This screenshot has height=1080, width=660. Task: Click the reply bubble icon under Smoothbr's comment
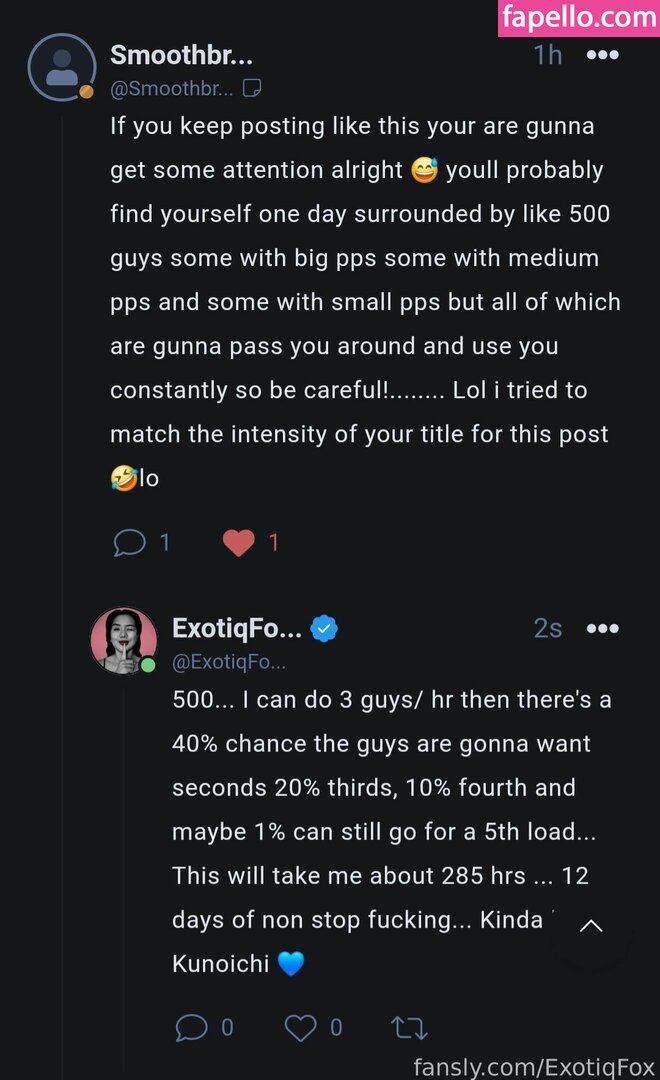(x=130, y=543)
